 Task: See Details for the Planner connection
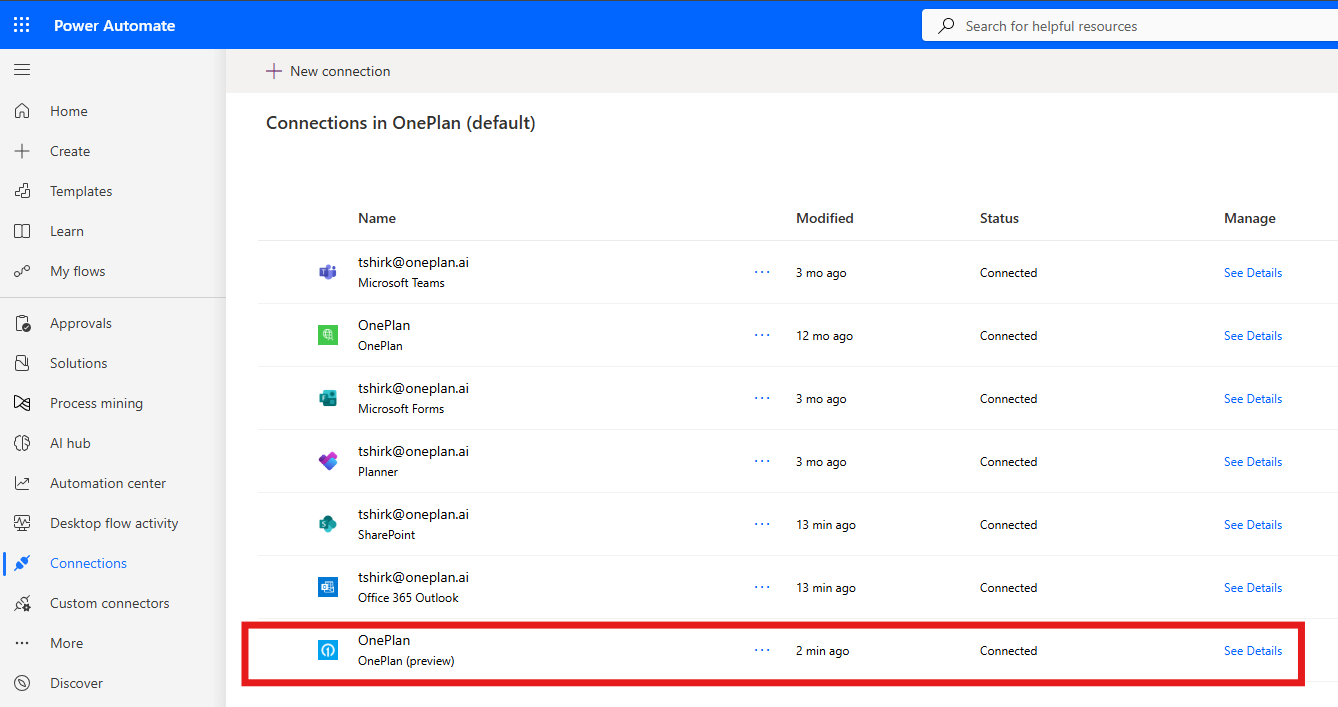tap(1252, 462)
